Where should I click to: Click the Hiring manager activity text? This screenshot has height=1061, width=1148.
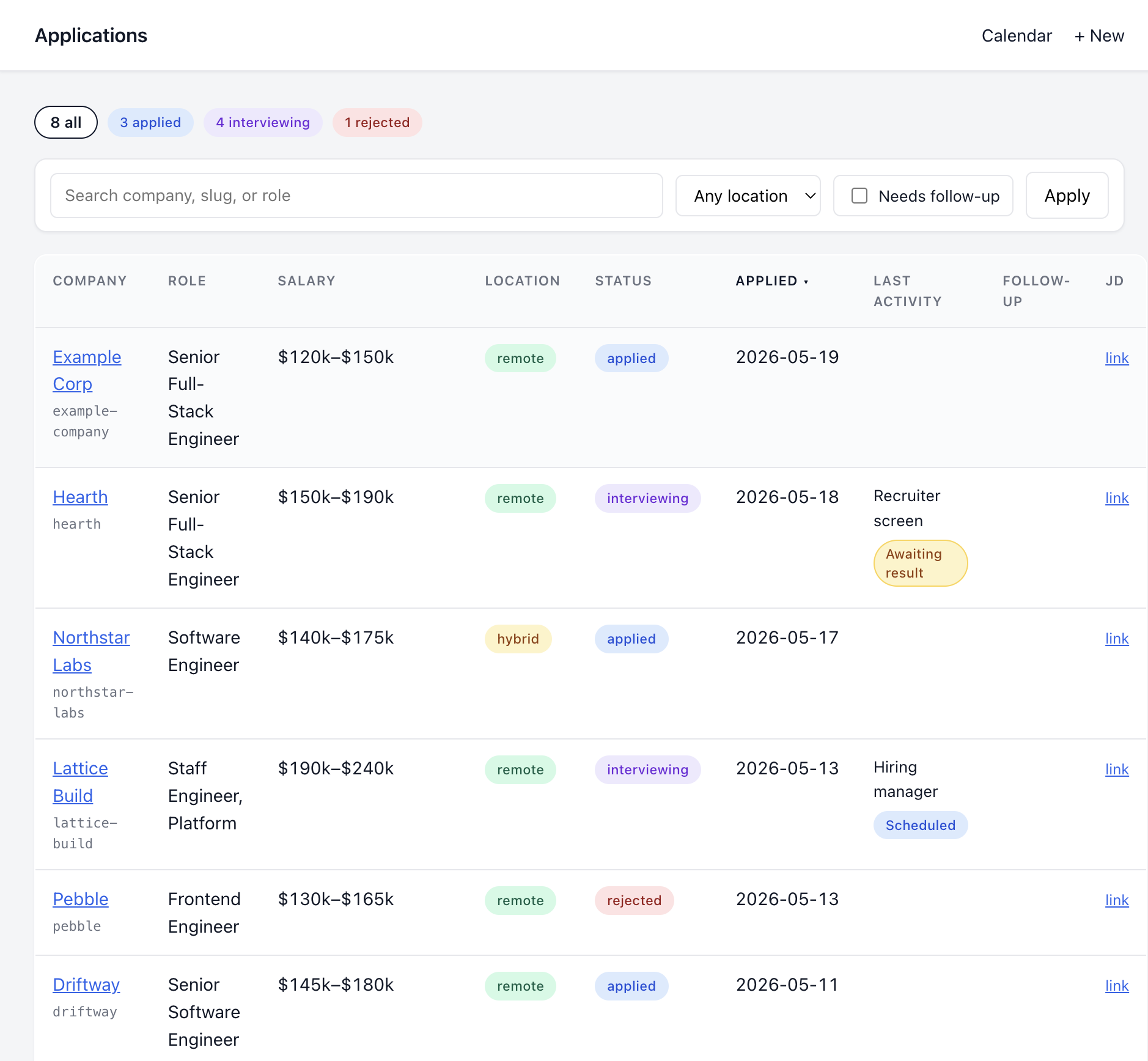905,779
